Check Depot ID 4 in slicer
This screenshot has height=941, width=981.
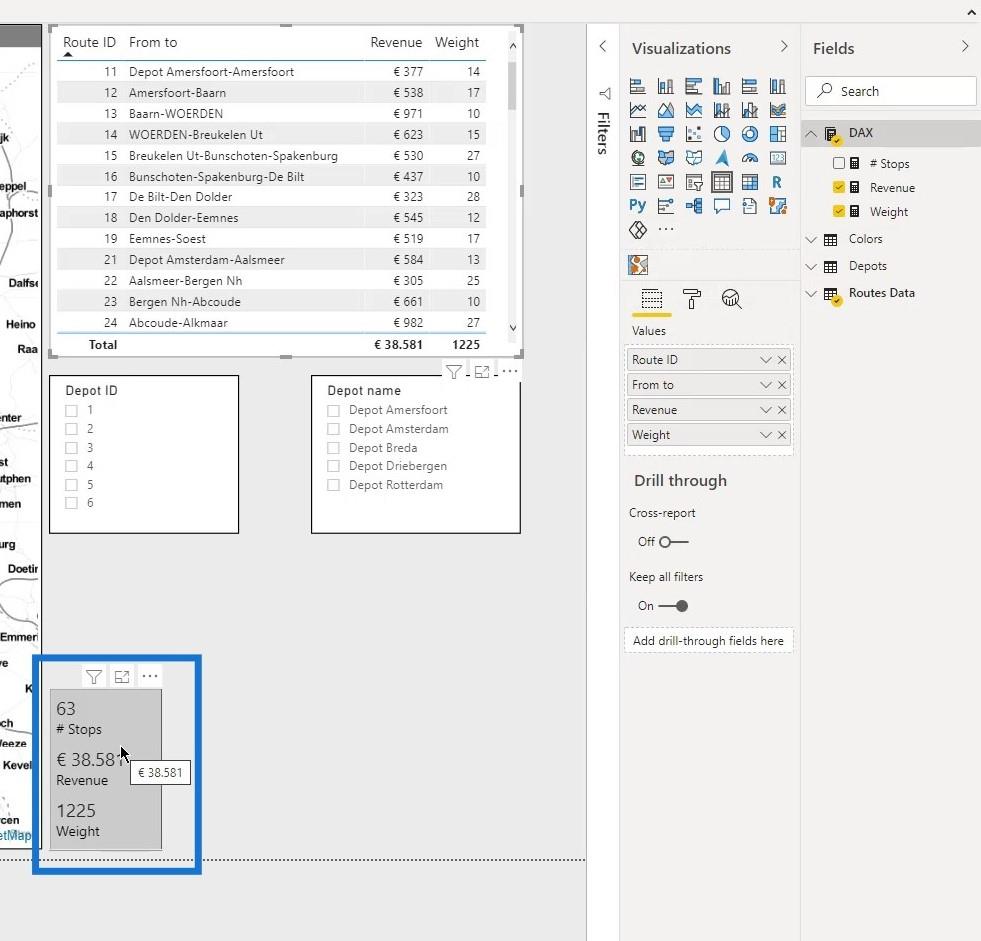coord(71,466)
